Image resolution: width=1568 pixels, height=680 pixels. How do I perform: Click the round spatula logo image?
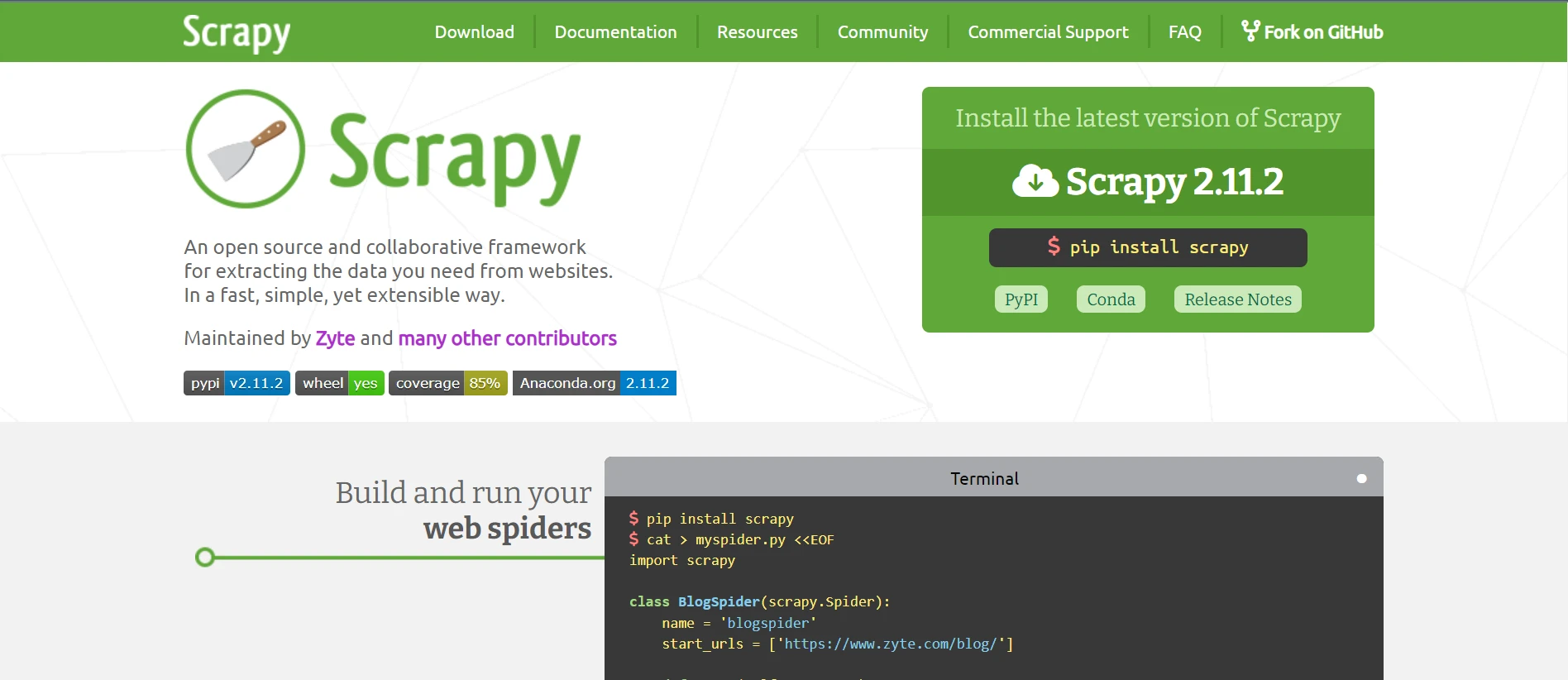point(246,149)
